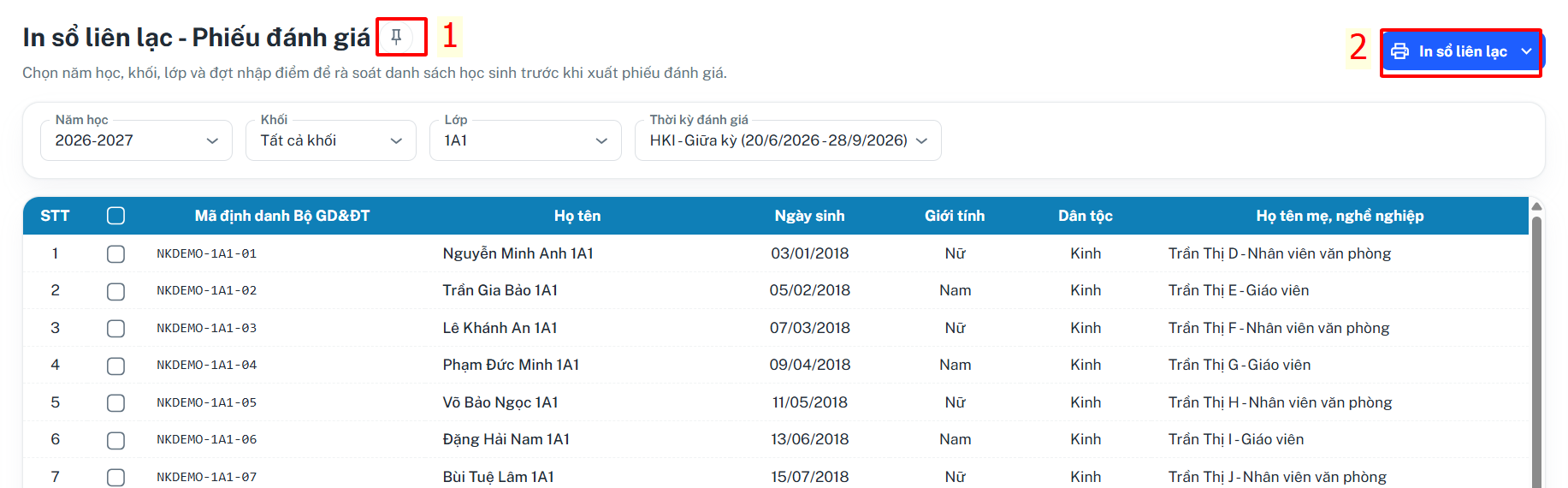
Task: Click the Họ tên column header
Action: click(x=577, y=216)
